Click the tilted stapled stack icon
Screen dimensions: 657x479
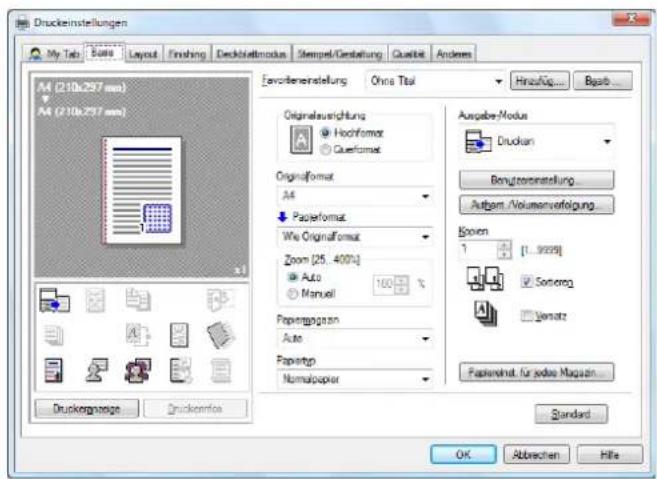pyautogui.click(x=221, y=334)
